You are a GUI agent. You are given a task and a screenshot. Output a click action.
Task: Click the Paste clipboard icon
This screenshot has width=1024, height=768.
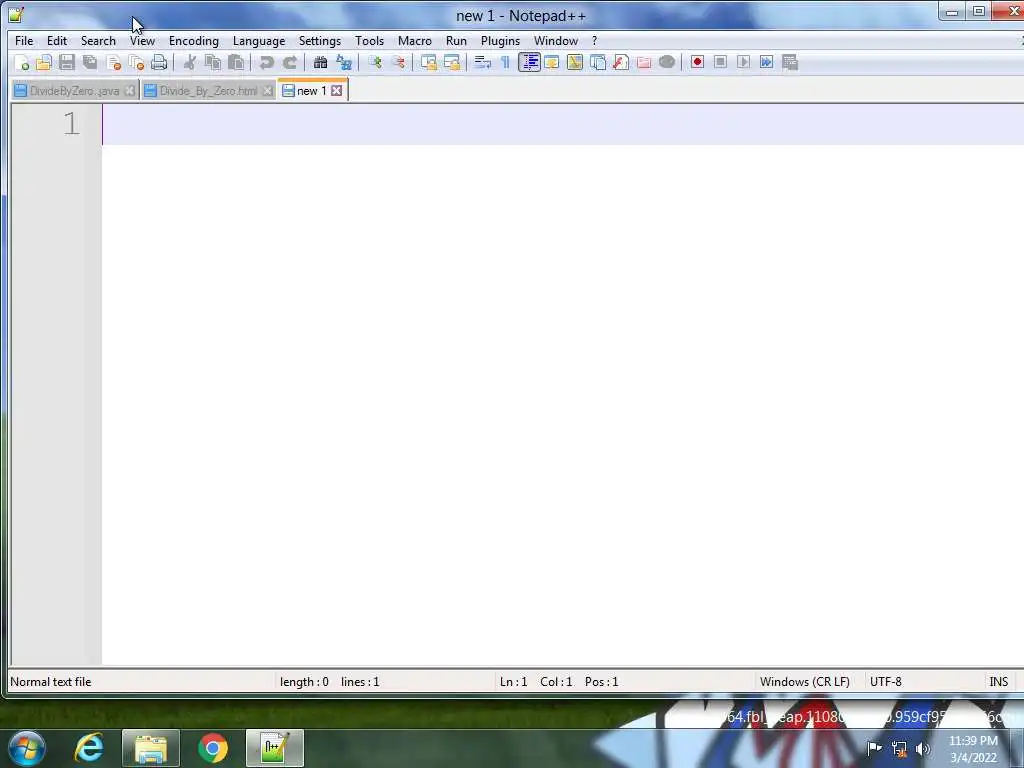click(236, 63)
